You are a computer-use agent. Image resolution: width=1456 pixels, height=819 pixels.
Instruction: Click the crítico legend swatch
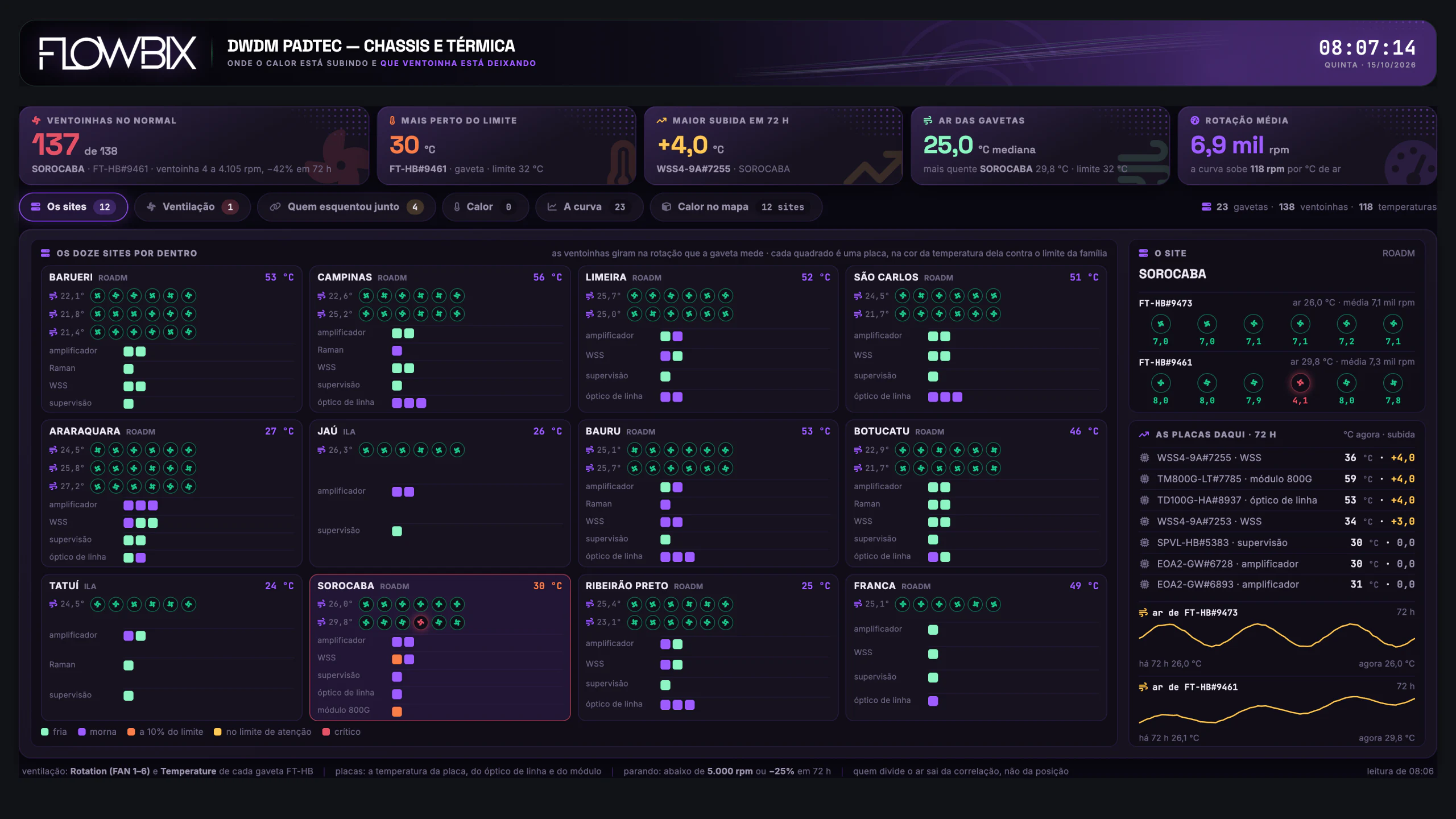click(x=326, y=732)
